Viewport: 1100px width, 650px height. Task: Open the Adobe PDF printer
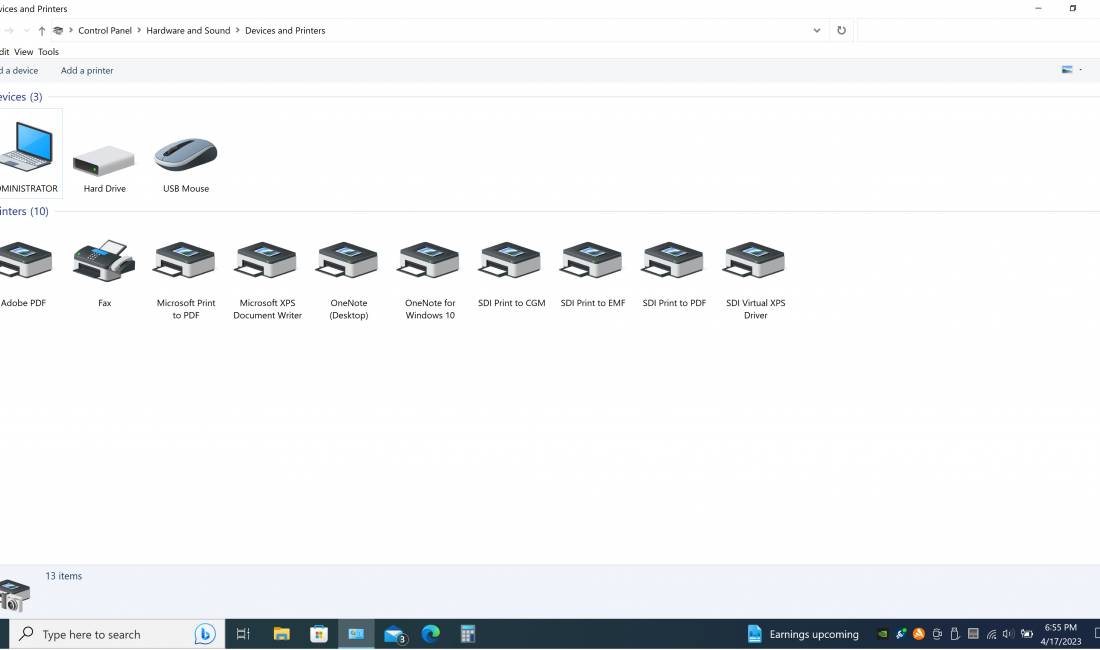click(20, 260)
